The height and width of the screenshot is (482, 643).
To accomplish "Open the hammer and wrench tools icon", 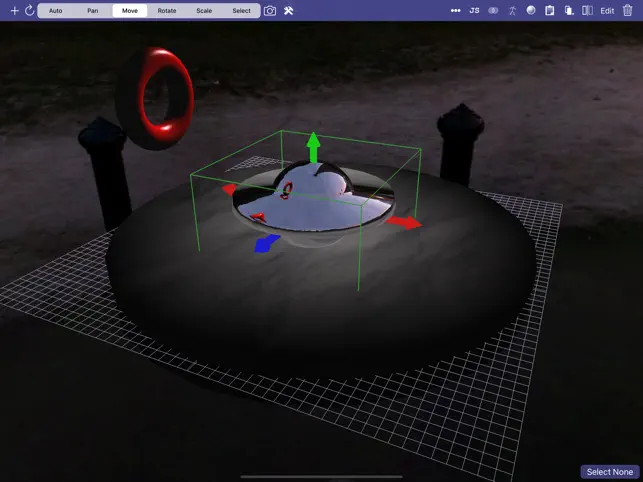I will [x=288, y=11].
